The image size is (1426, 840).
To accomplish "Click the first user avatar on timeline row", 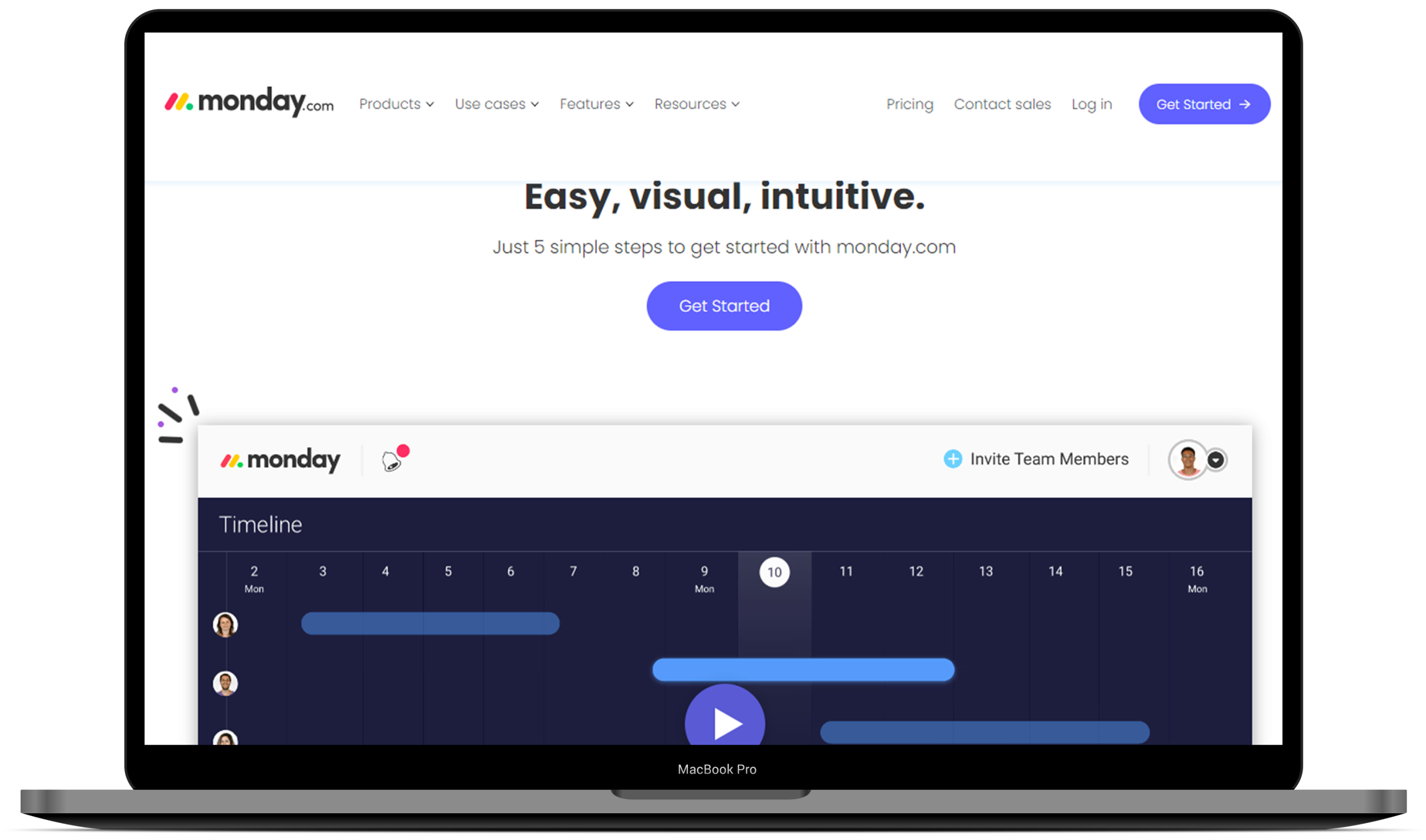I will coord(226,625).
